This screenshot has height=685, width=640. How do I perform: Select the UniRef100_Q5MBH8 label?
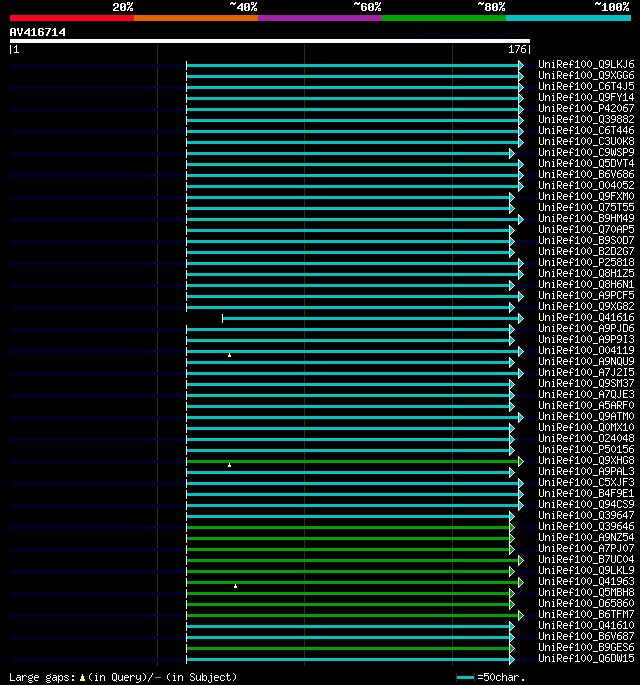tap(586, 592)
